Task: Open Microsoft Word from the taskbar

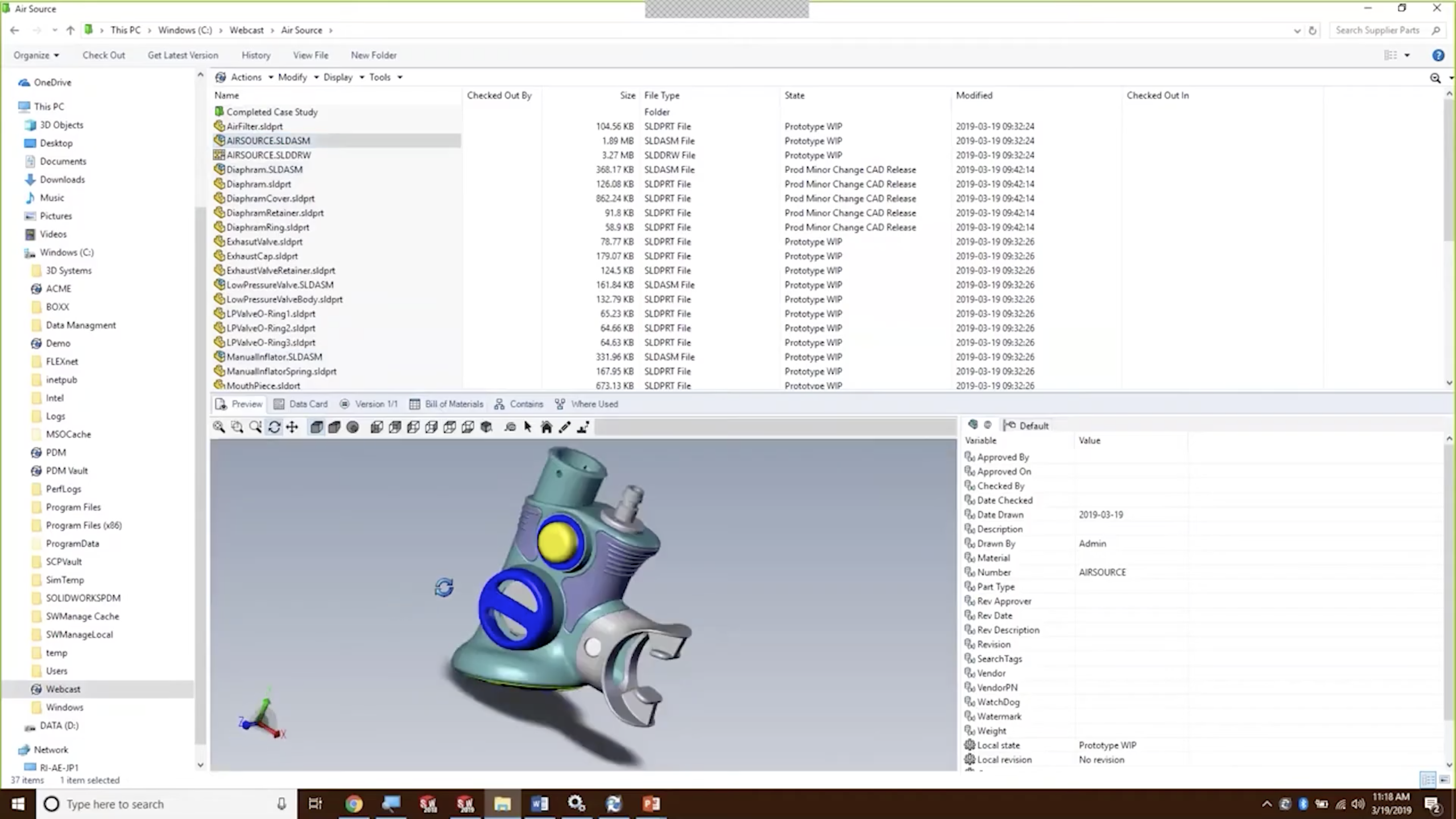Action: (539, 804)
